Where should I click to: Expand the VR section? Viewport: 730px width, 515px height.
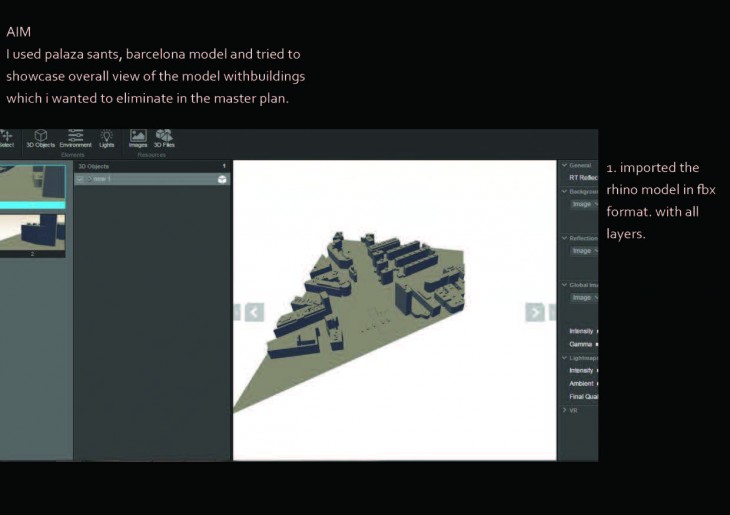564,410
